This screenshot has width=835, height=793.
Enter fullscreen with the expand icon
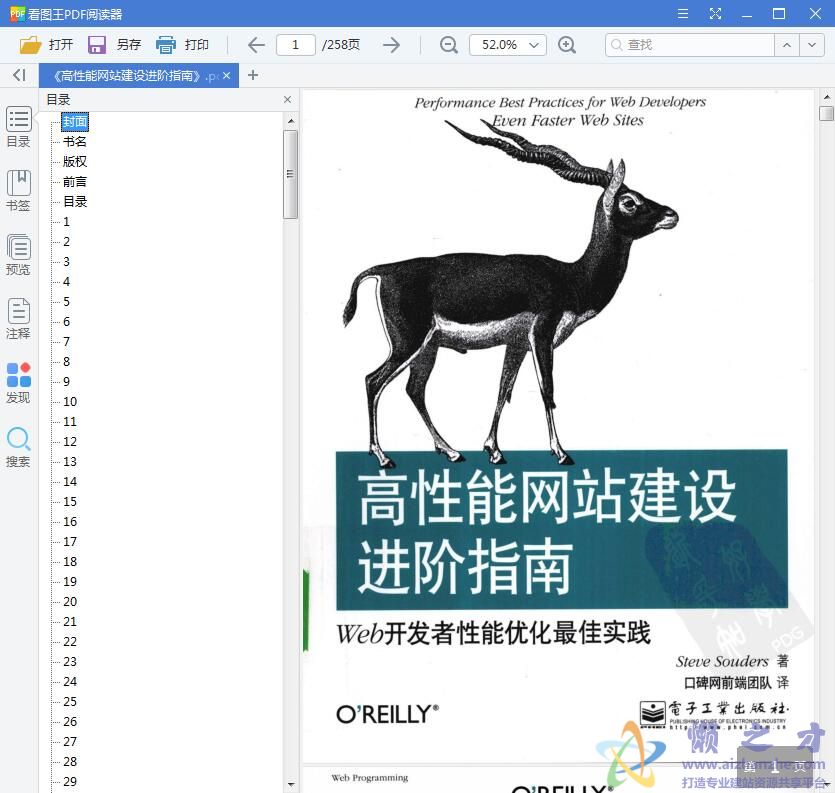point(715,14)
